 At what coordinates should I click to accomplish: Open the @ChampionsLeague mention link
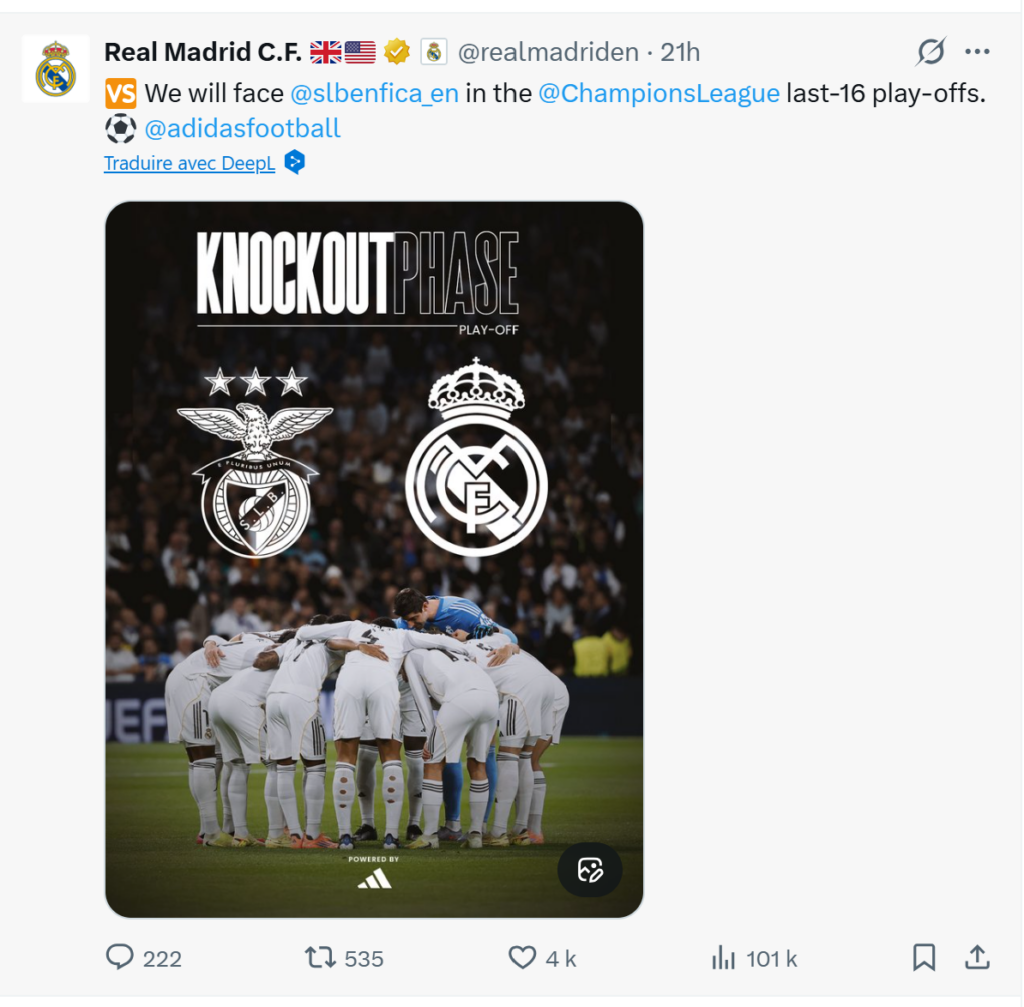659,93
